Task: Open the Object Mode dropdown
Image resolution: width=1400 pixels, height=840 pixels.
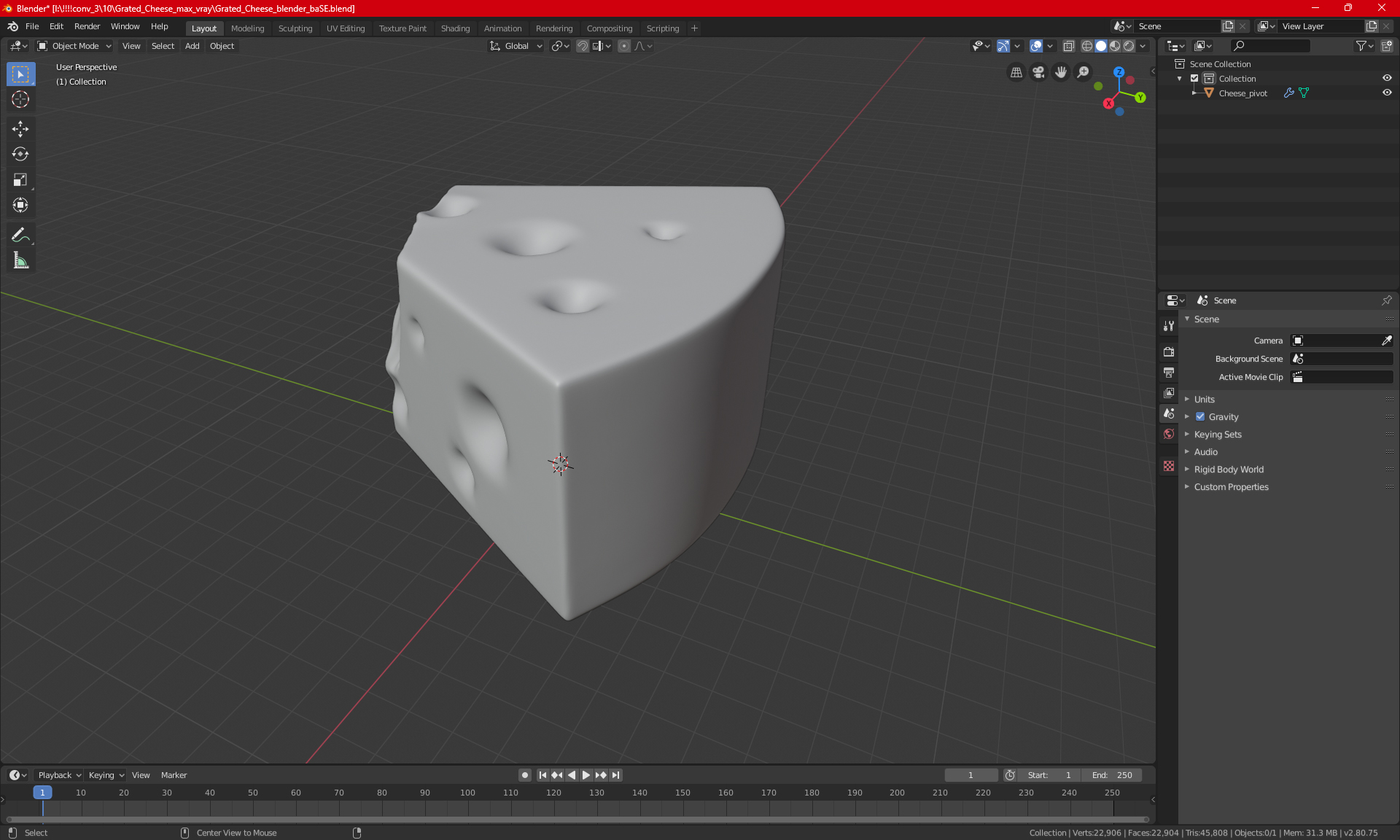Action: click(74, 46)
